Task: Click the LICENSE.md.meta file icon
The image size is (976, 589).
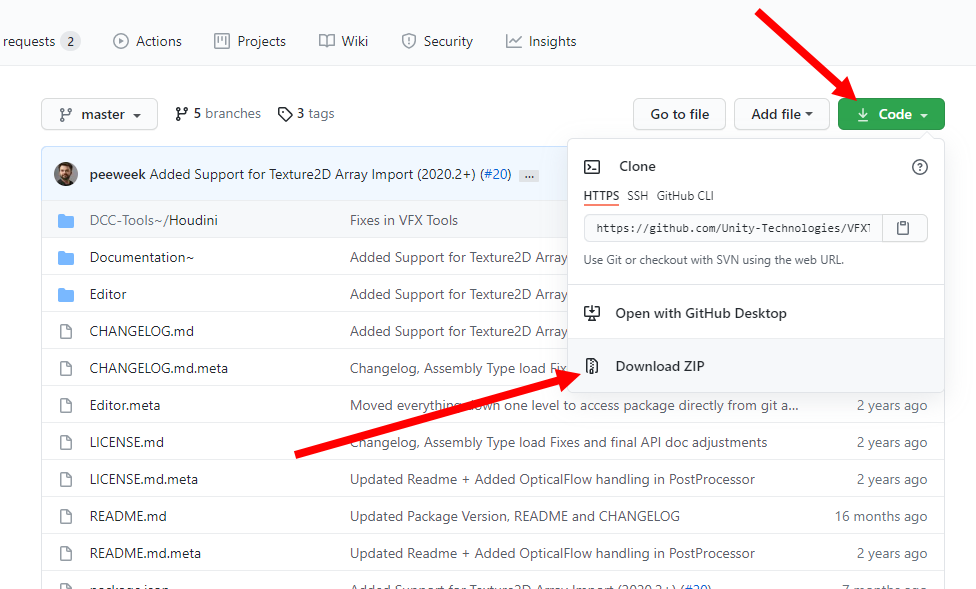Action: [x=66, y=479]
